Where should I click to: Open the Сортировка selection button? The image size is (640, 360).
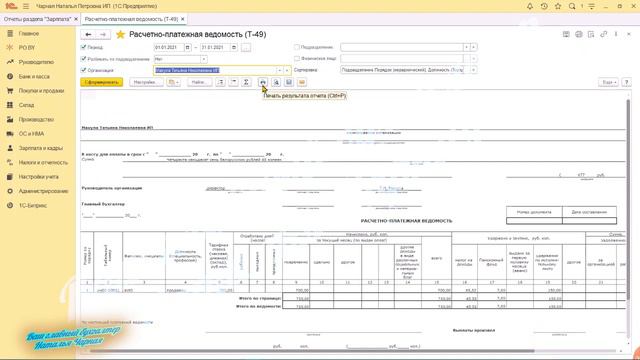473,70
